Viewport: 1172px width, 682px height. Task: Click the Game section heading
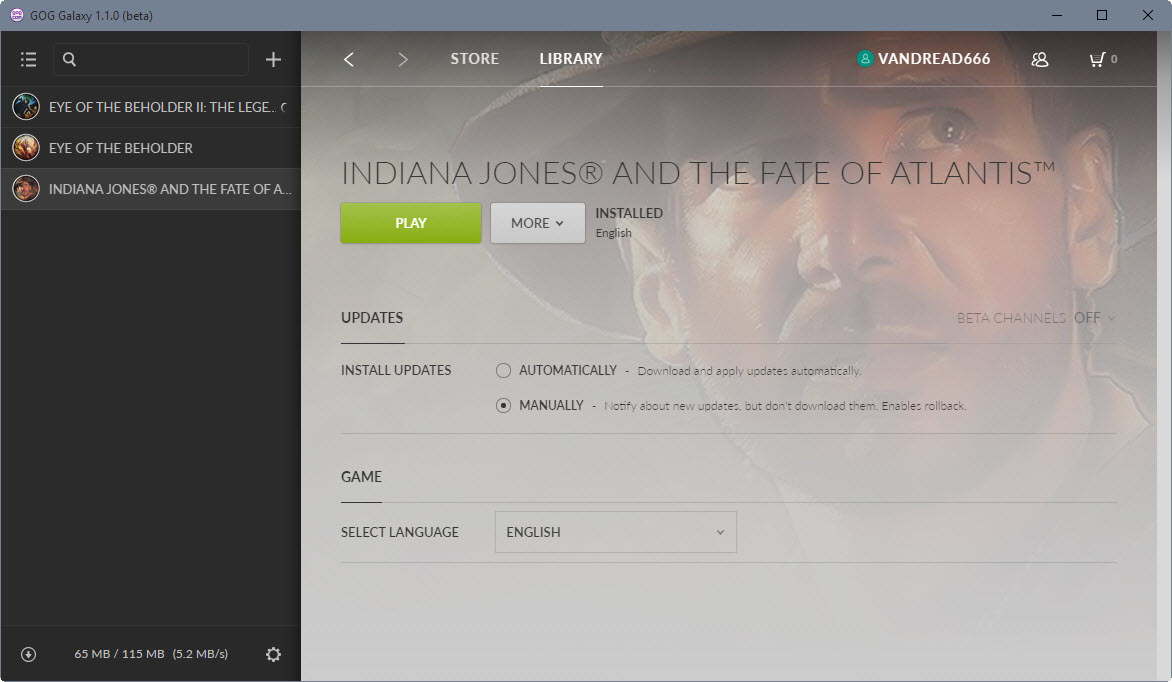pyautogui.click(x=361, y=477)
